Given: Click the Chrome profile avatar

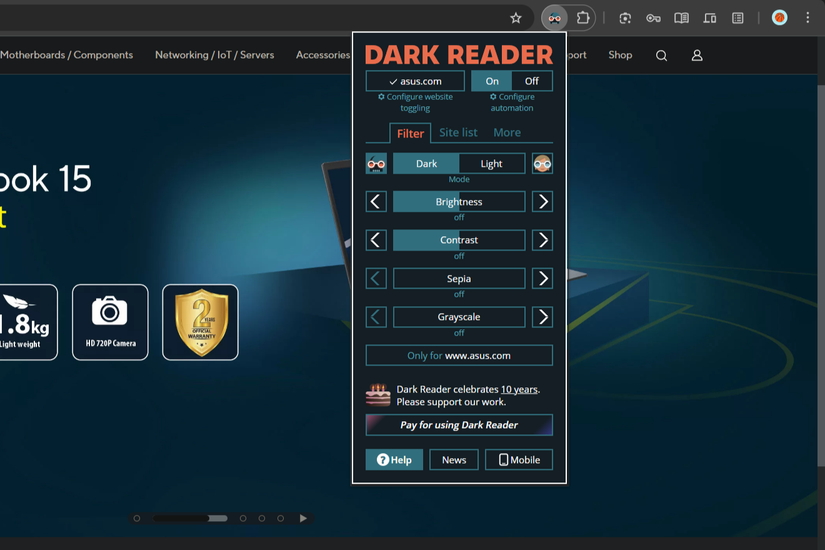Looking at the screenshot, I should pyautogui.click(x=780, y=18).
